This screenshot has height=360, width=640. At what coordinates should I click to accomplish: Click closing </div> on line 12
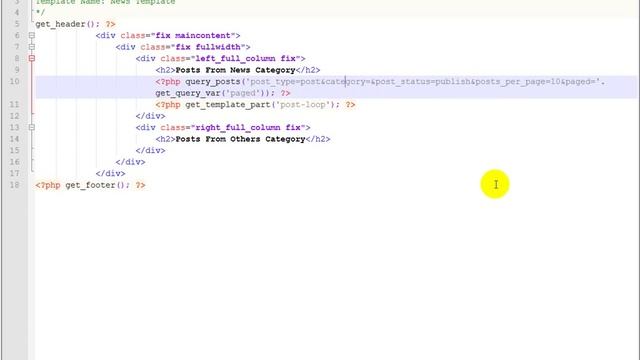151,116
